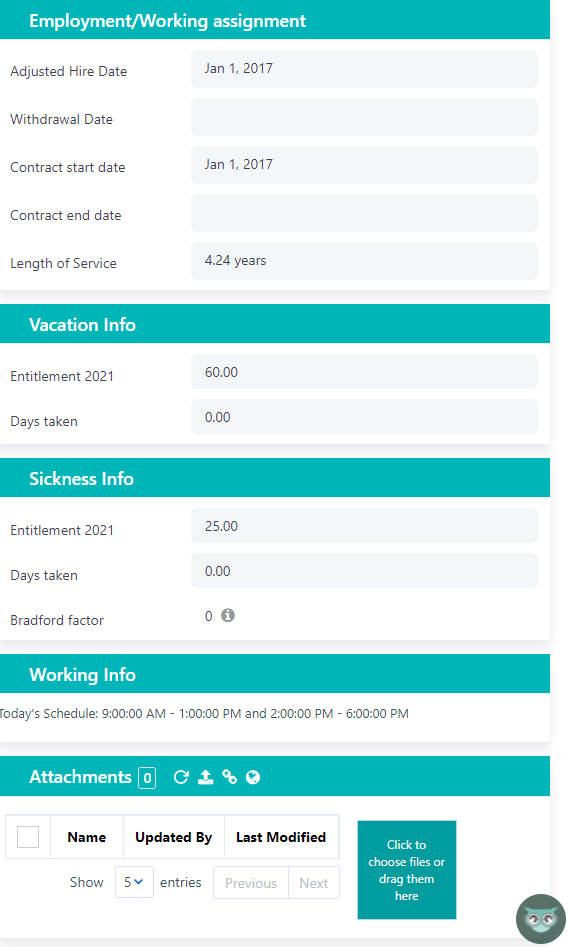Go to Previous attachments page
Screen dimensions: 569x947
(x=251, y=883)
